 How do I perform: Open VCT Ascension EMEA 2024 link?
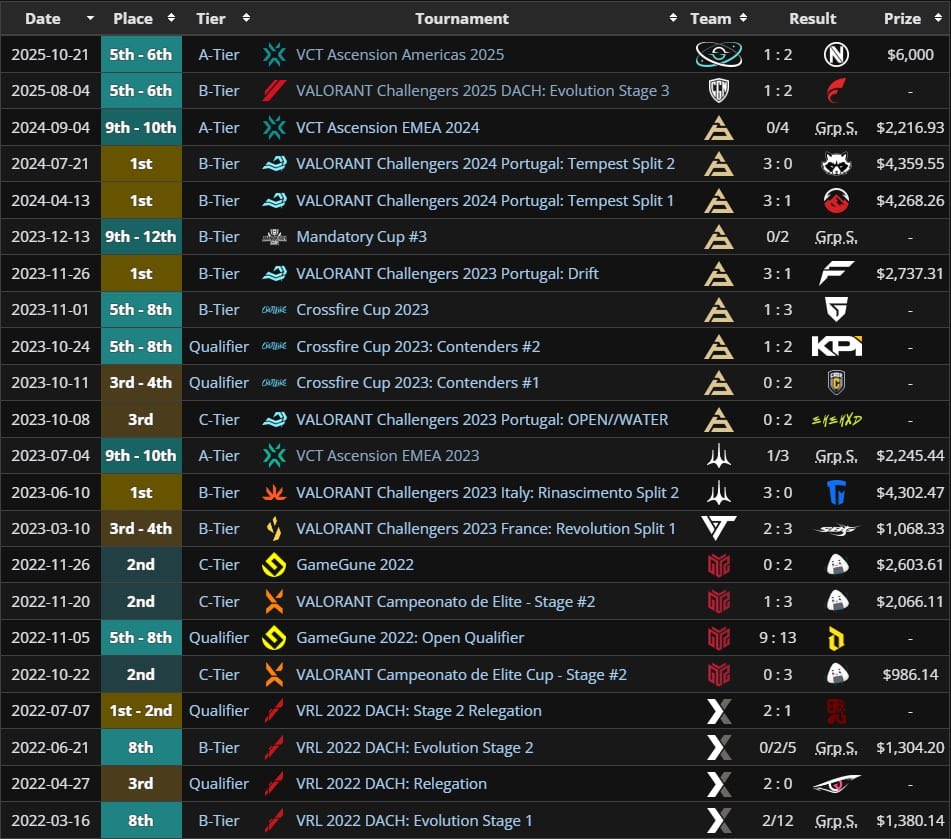coord(388,127)
